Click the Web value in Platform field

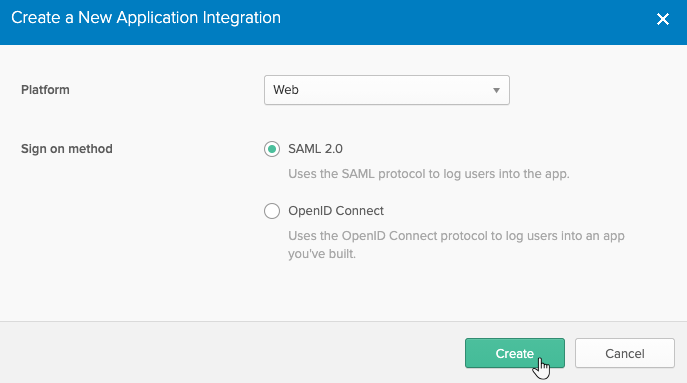(x=286, y=90)
